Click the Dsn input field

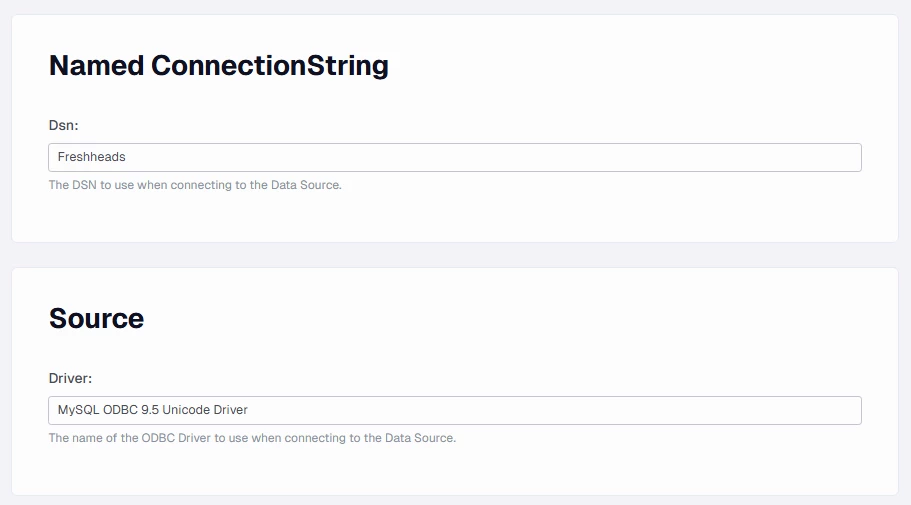click(454, 157)
